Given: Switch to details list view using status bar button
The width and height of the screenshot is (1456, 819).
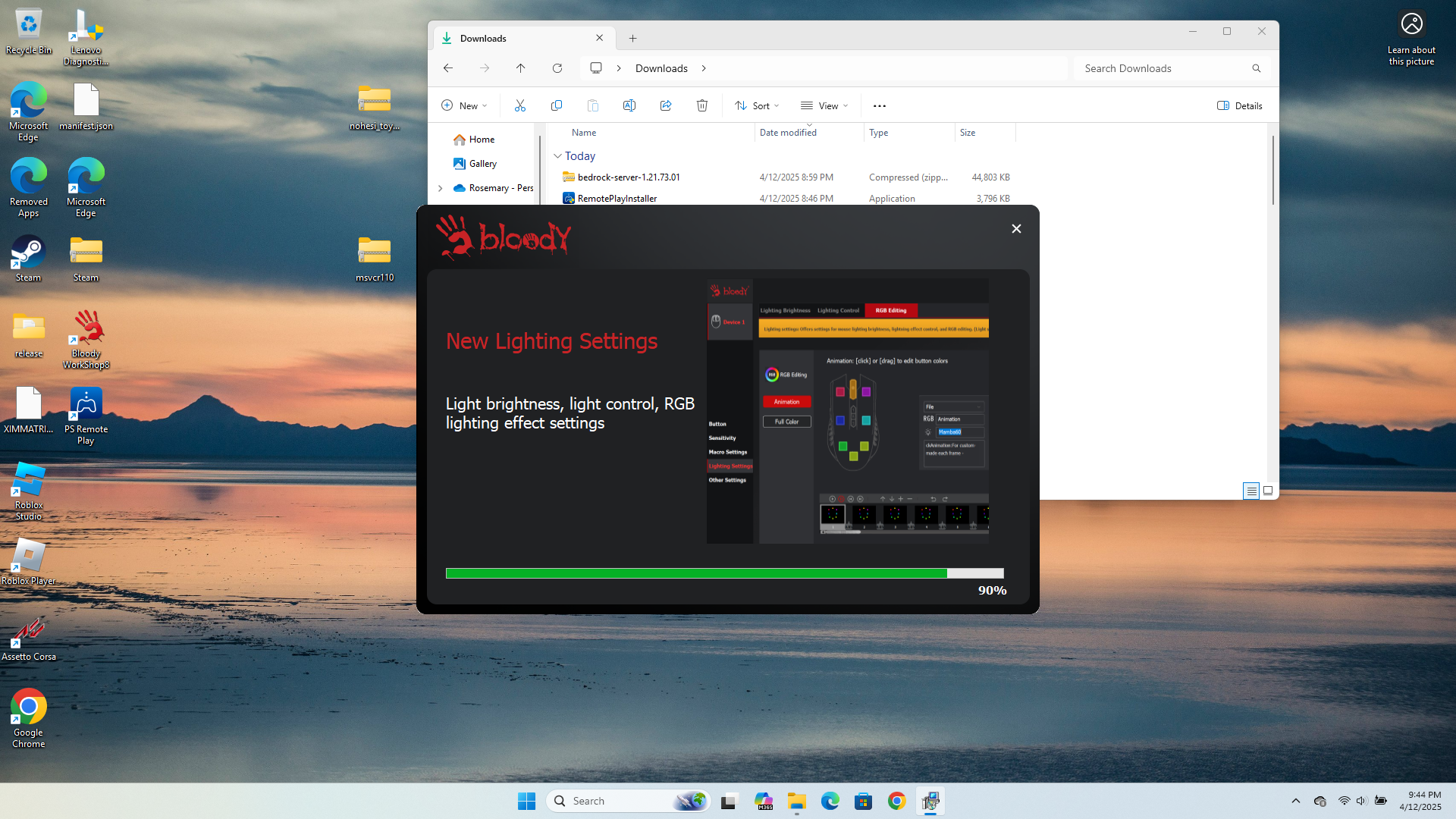Looking at the screenshot, I should coord(1251,491).
